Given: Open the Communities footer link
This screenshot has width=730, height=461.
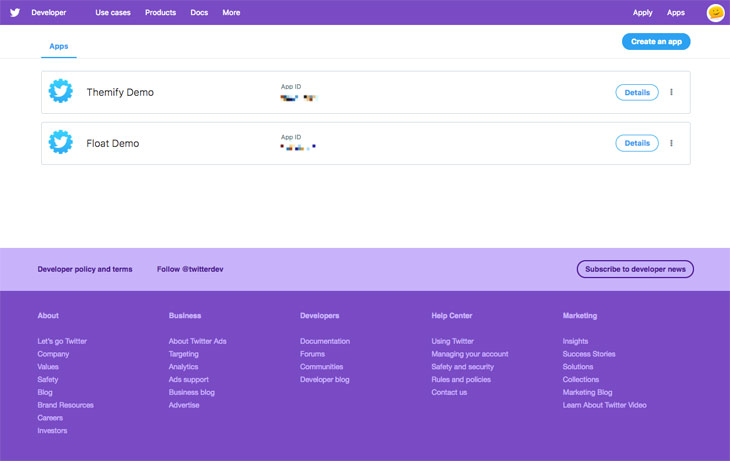Looking at the screenshot, I should (x=321, y=366).
